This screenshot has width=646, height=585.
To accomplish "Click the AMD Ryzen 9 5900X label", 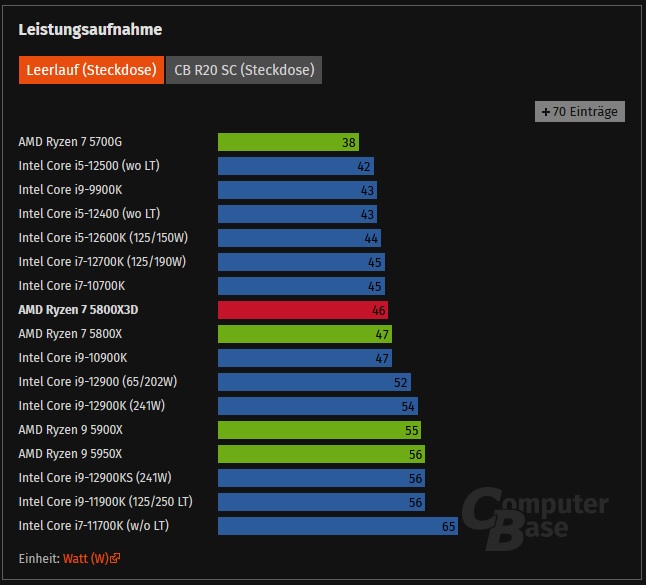I will tap(70, 430).
